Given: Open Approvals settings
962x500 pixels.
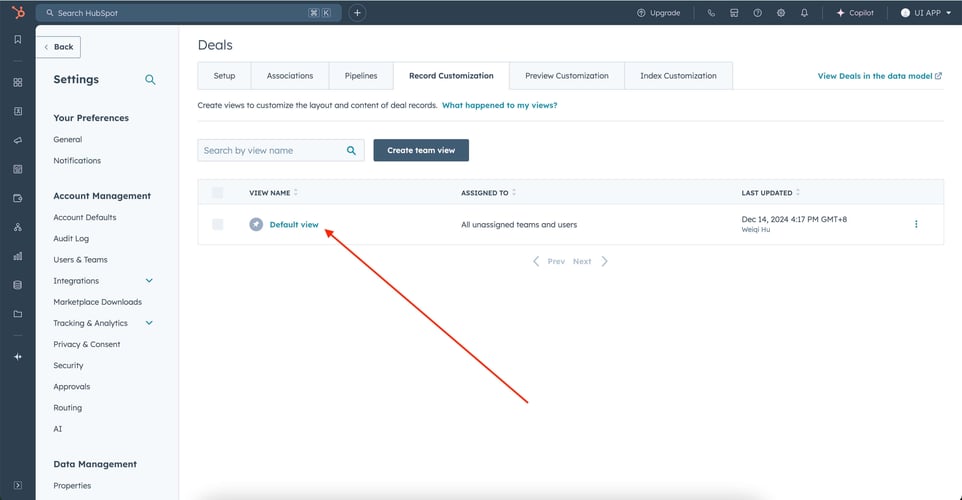Looking at the screenshot, I should point(72,387).
